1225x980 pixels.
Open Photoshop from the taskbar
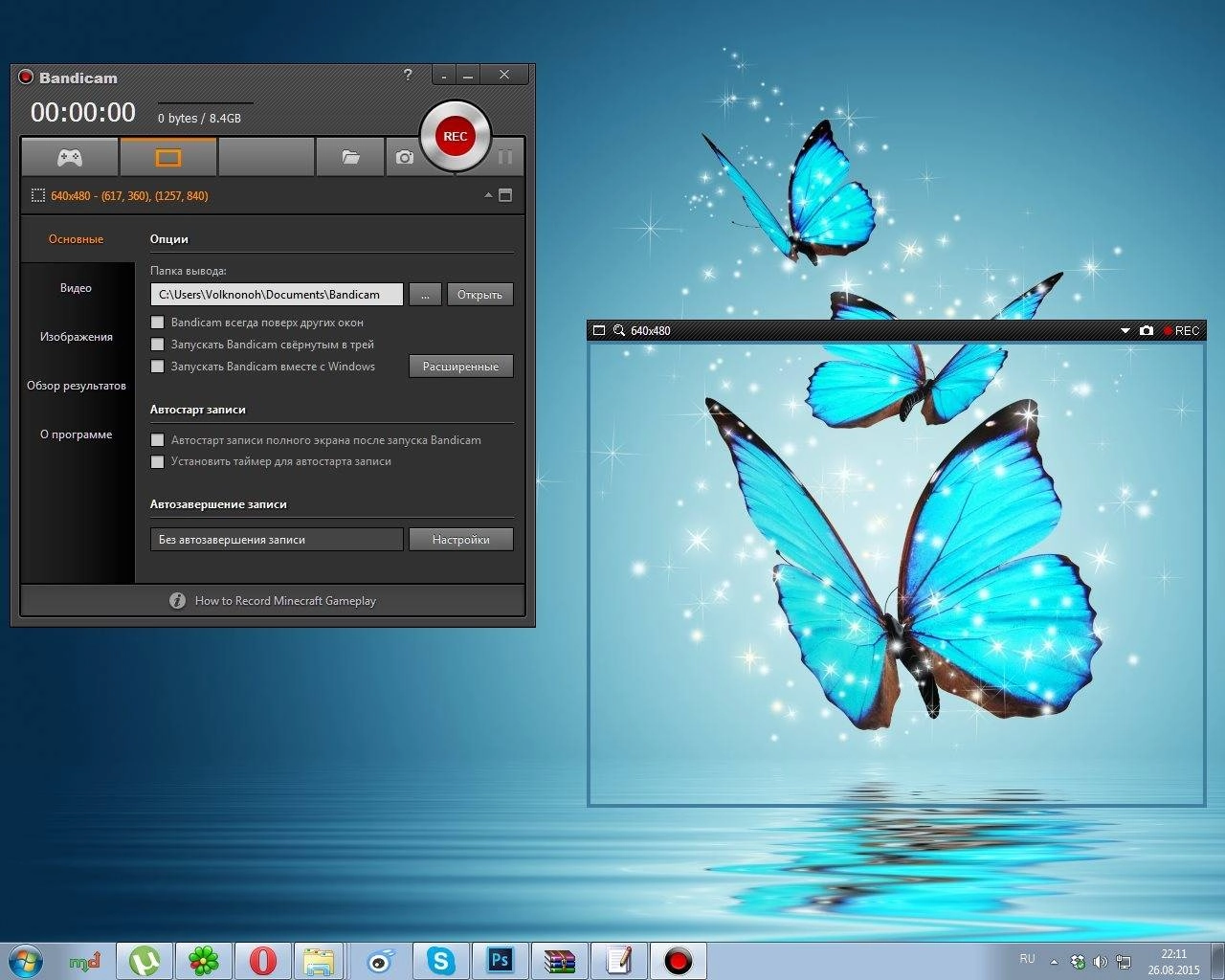(x=500, y=961)
